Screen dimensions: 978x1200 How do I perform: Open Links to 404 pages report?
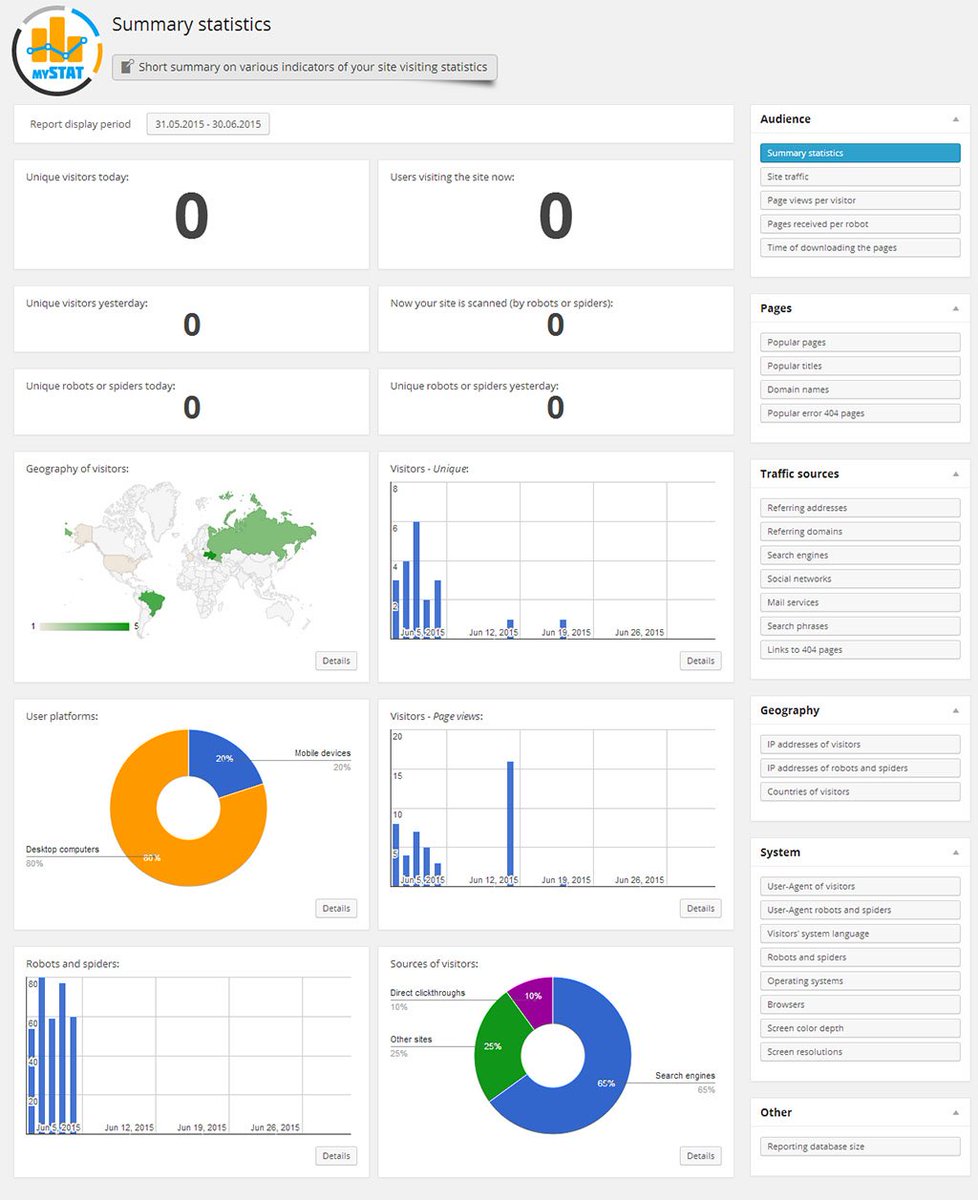860,650
